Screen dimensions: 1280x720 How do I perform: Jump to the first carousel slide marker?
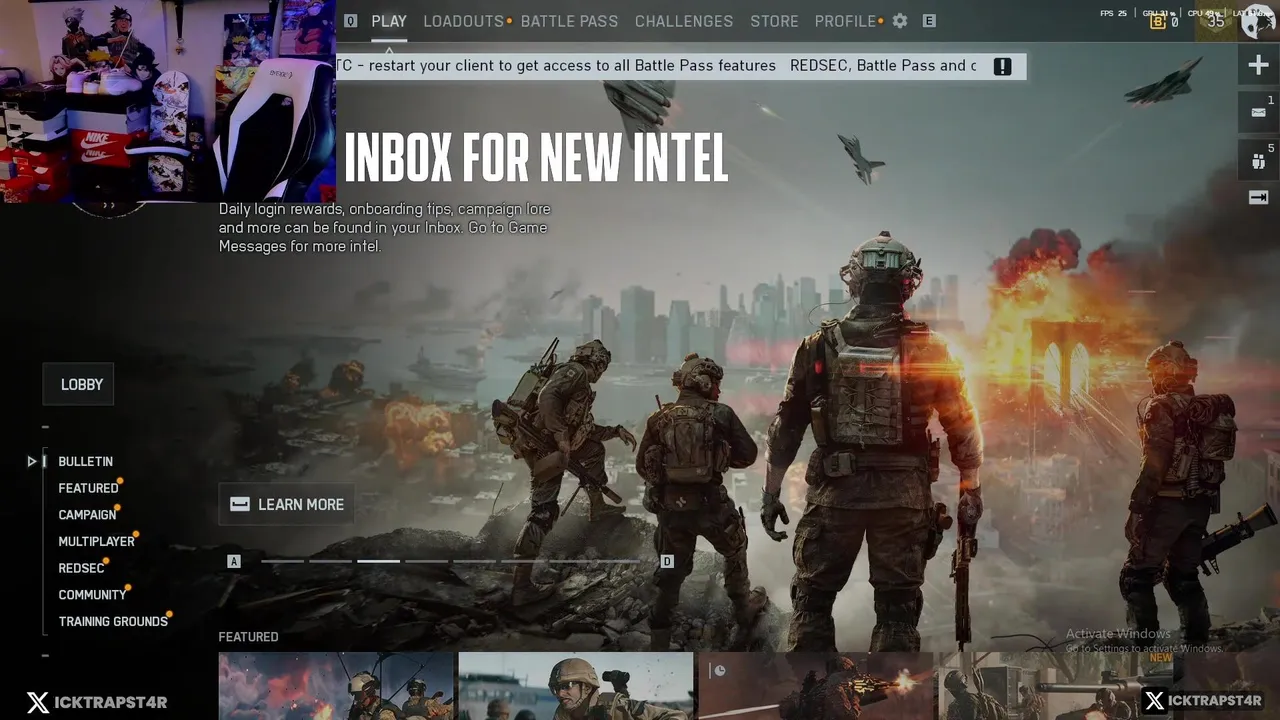[x=282, y=561]
